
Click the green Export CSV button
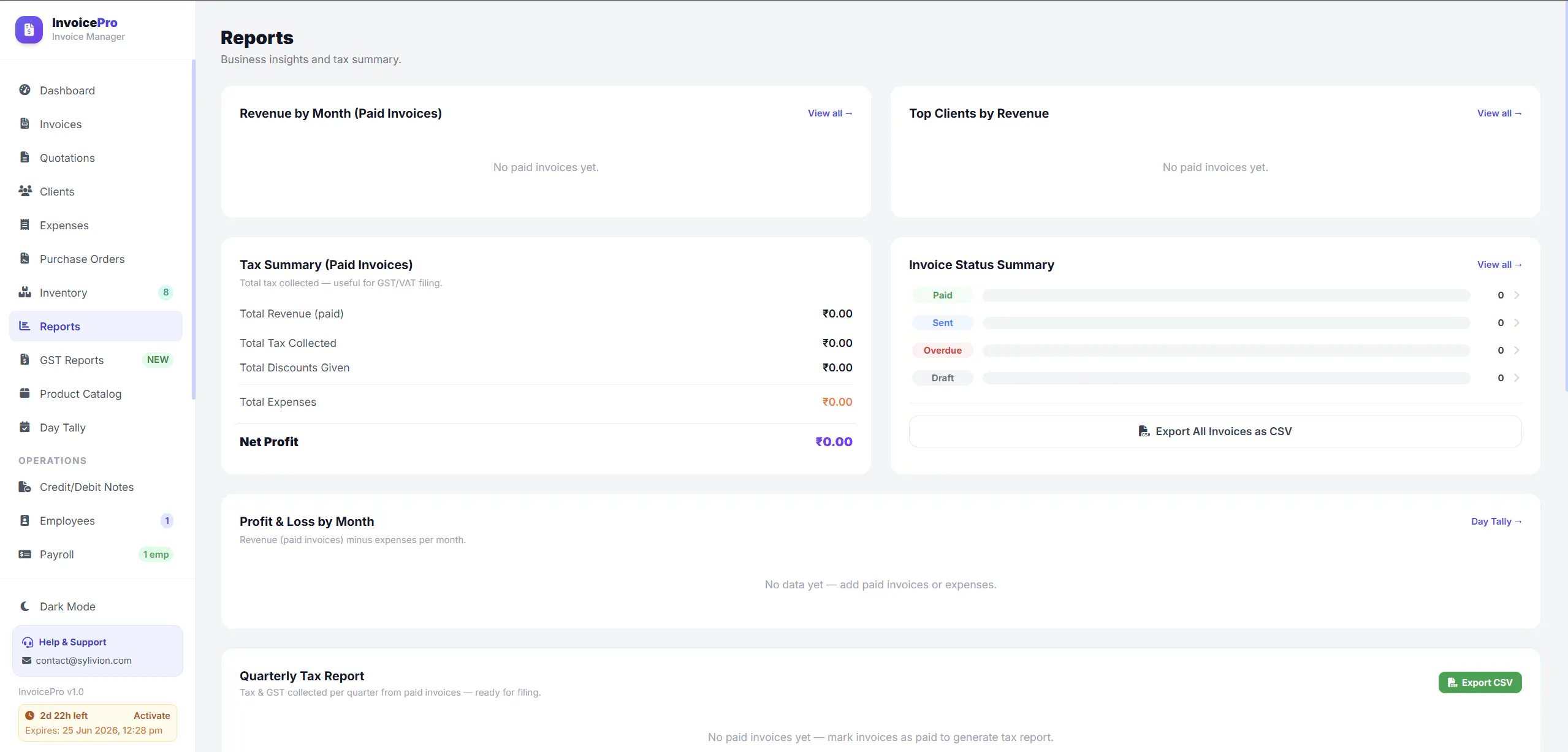(x=1480, y=683)
